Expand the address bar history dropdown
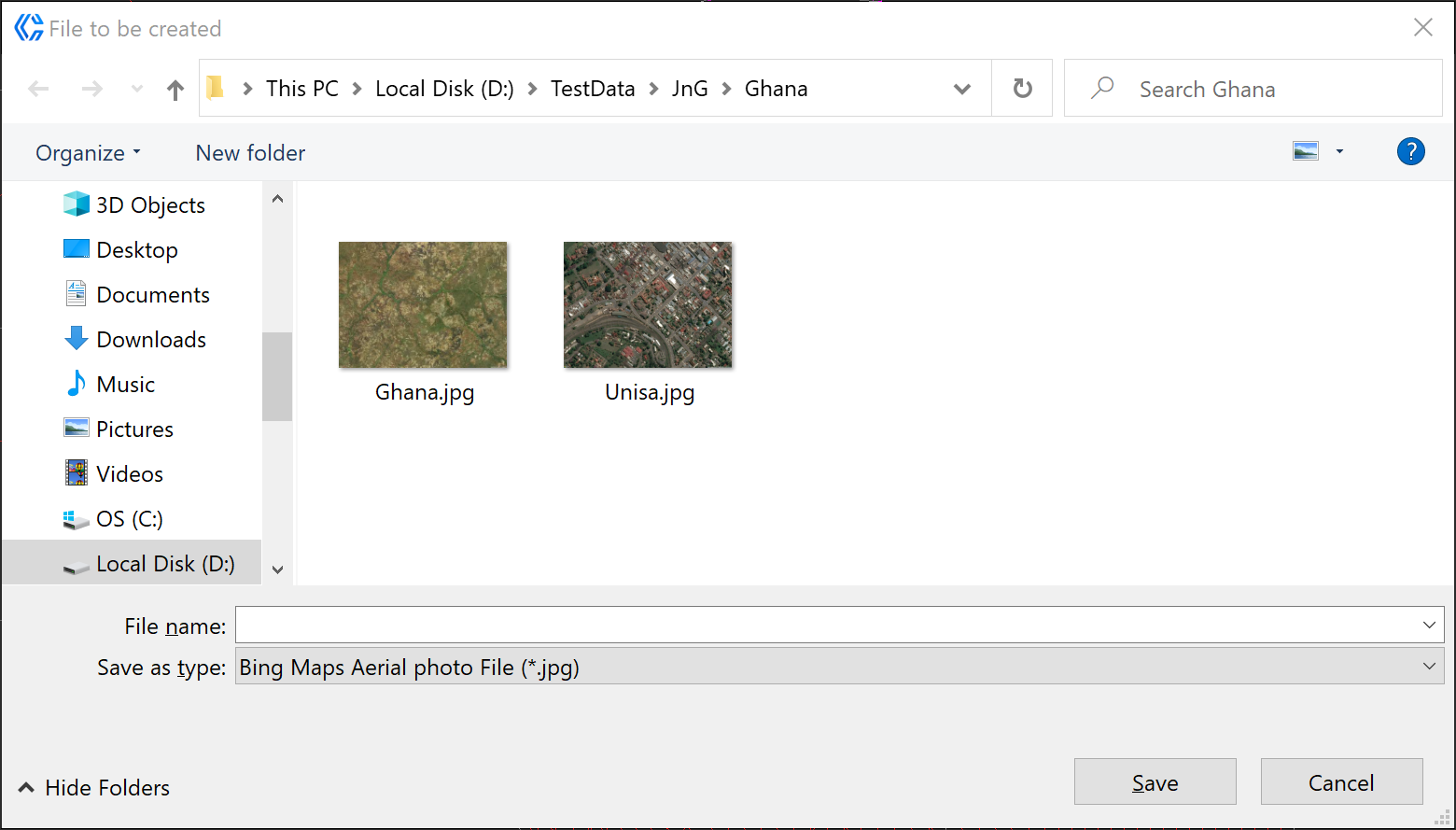1456x830 pixels. pyautogui.click(x=961, y=90)
